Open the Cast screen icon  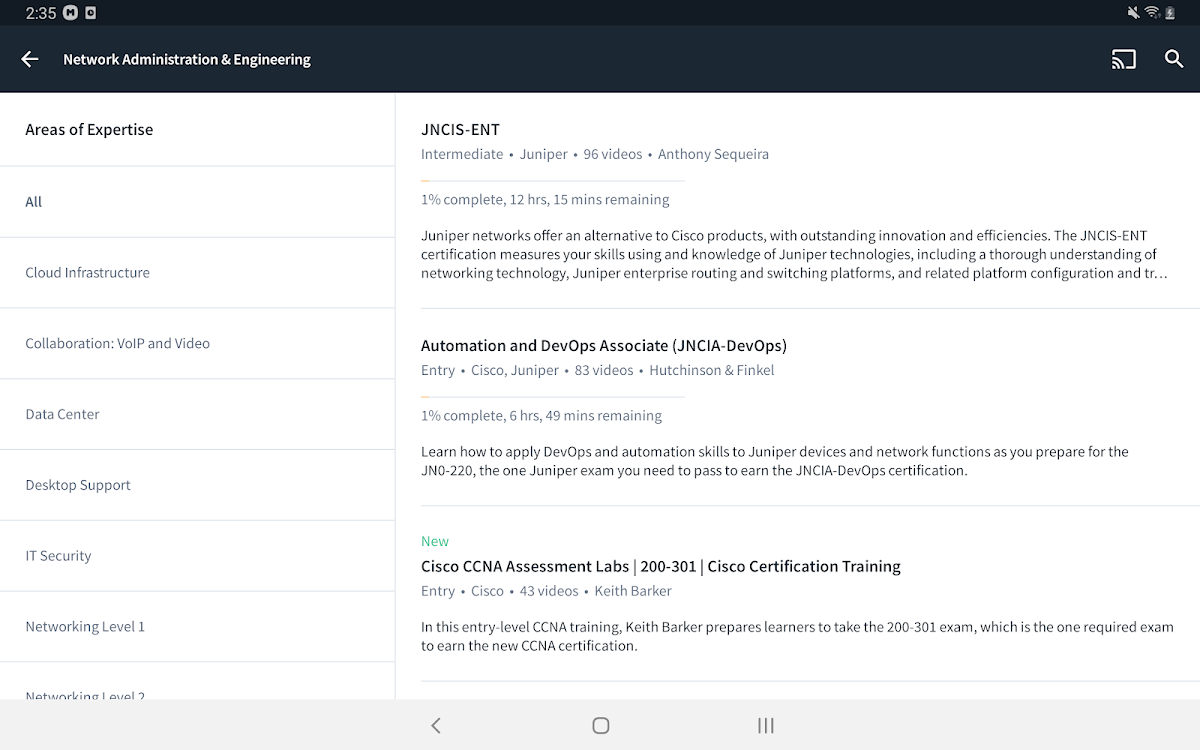1123,59
